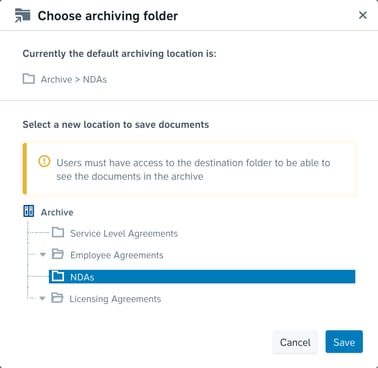
Task: Save the chosen archiving location
Action: 344,342
